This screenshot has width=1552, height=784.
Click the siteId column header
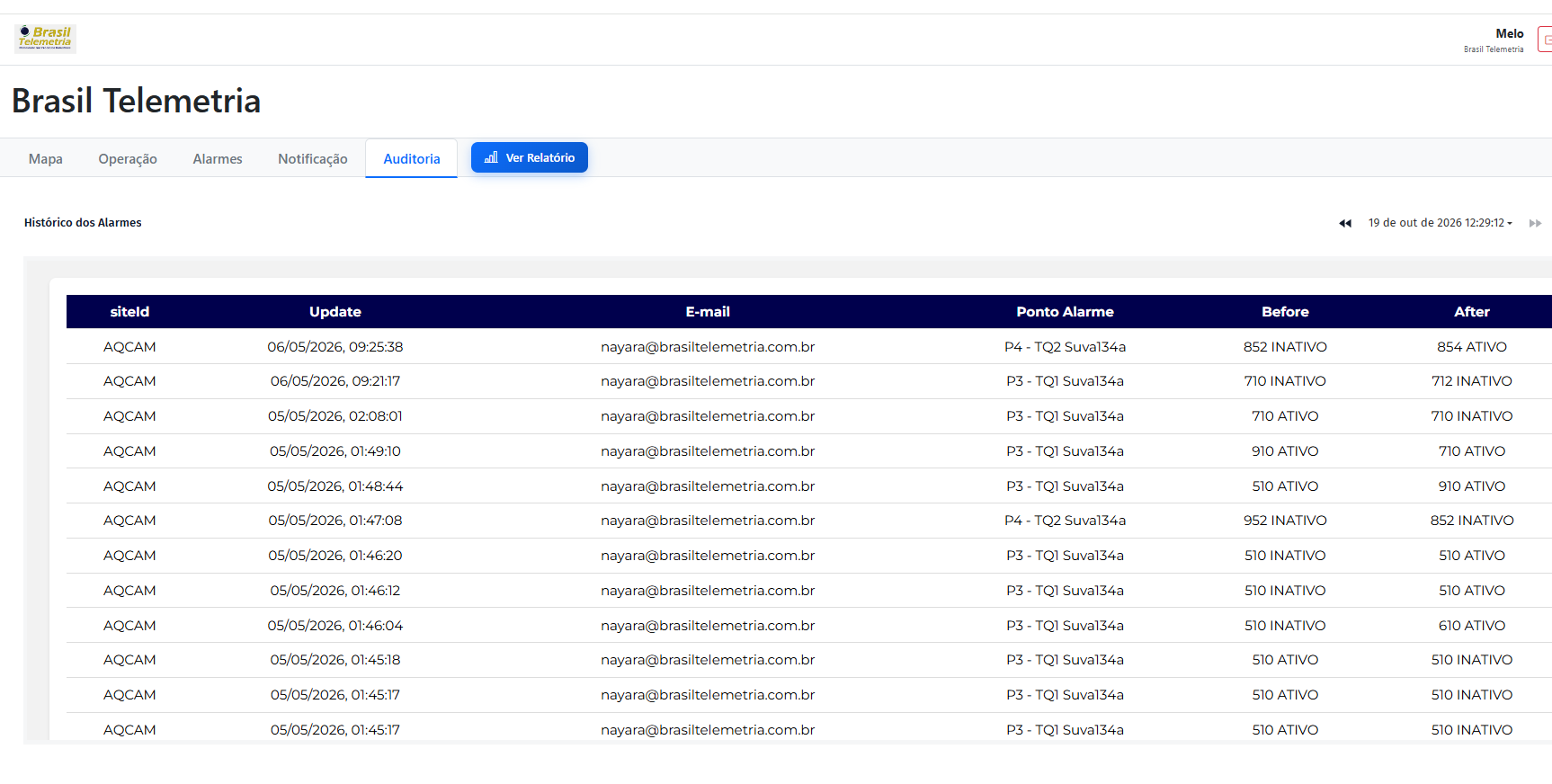coord(129,312)
